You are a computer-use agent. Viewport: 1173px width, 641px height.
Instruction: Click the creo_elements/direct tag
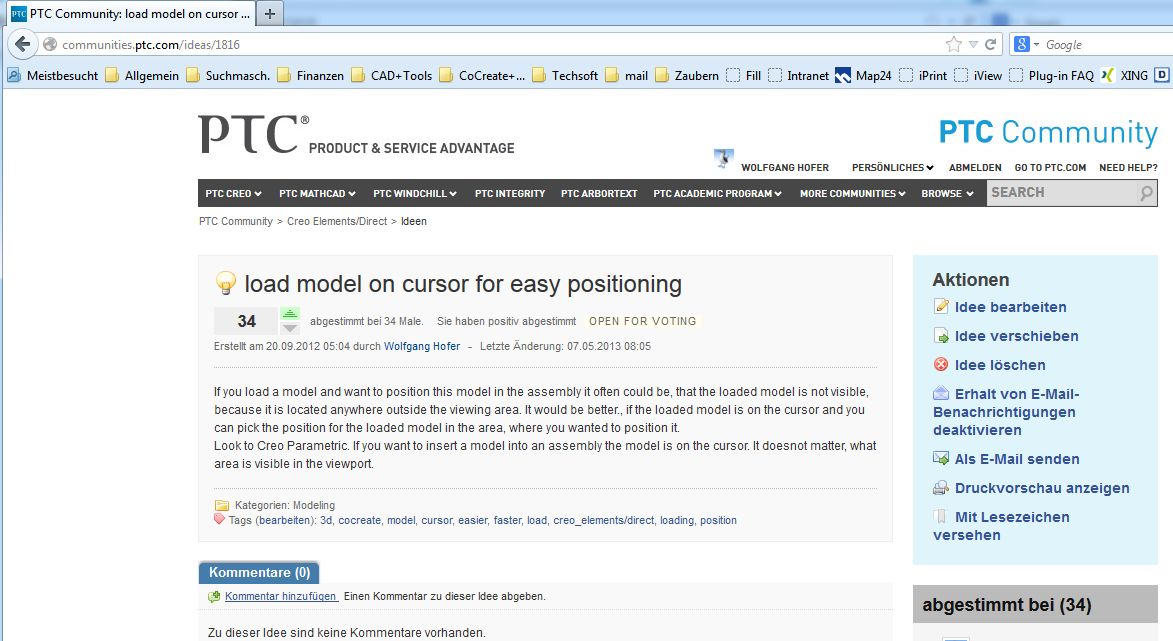pos(604,520)
